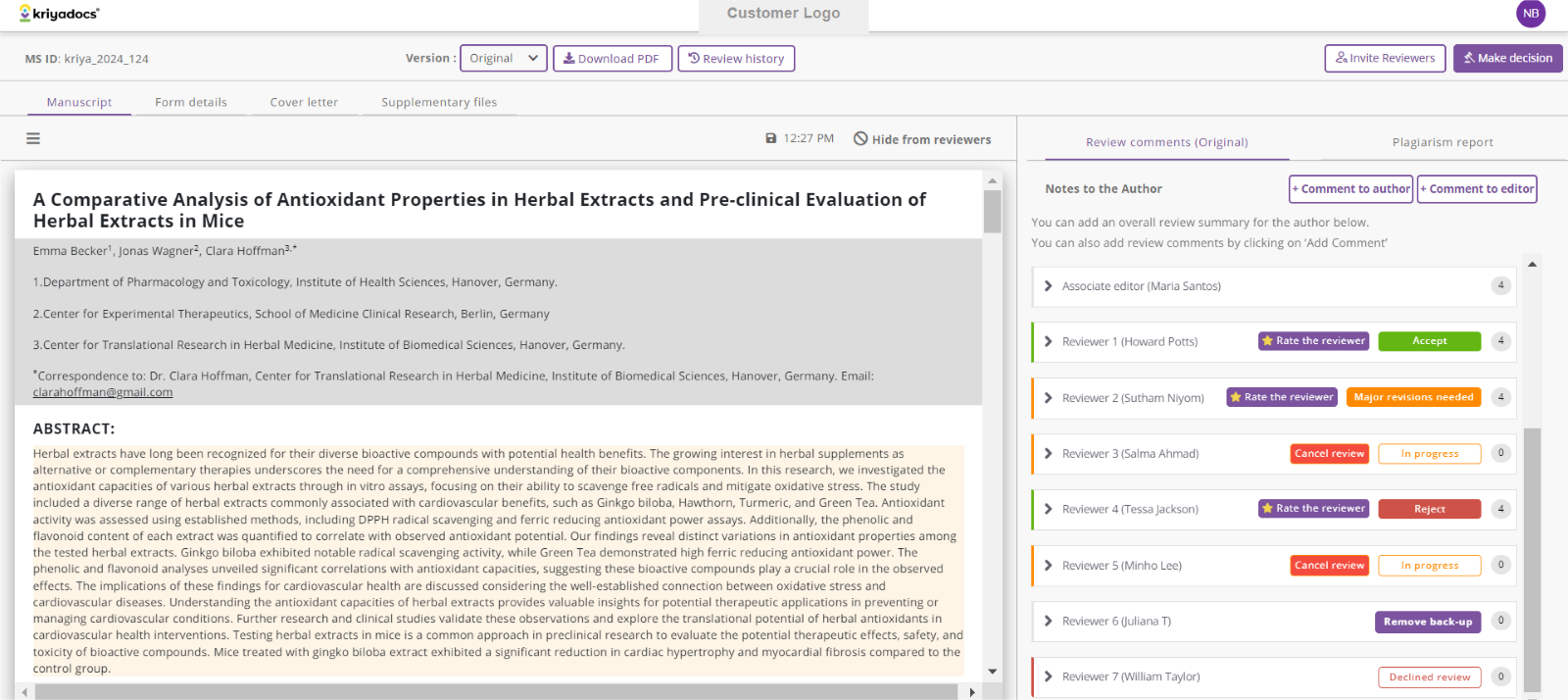Download the manuscript PDF

pos(612,59)
